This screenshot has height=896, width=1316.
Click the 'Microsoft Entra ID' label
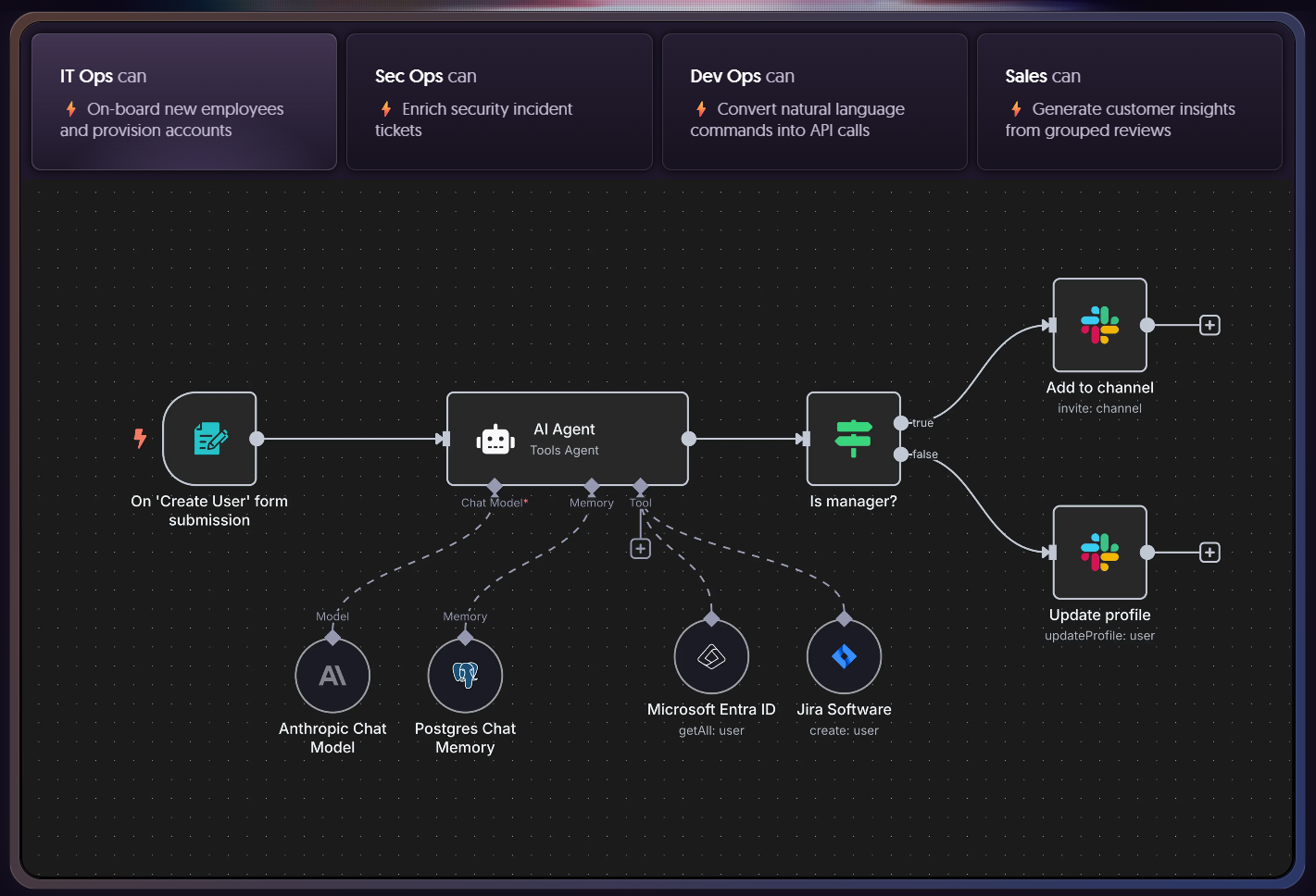tap(711, 710)
